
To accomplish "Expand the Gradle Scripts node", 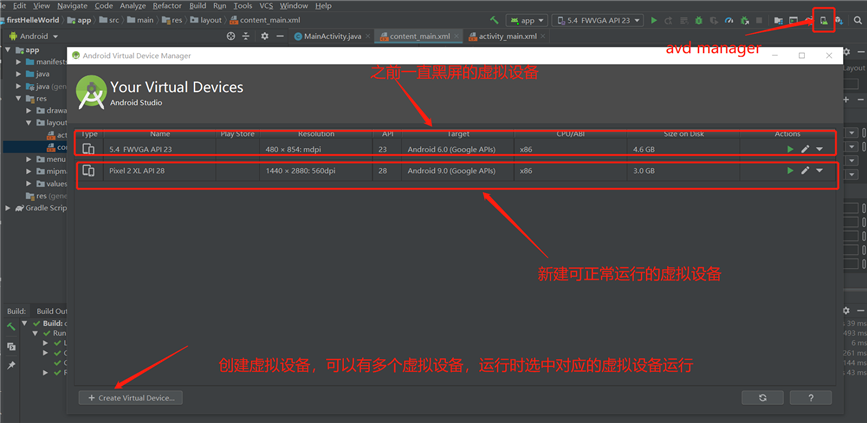I will (x=8, y=208).
